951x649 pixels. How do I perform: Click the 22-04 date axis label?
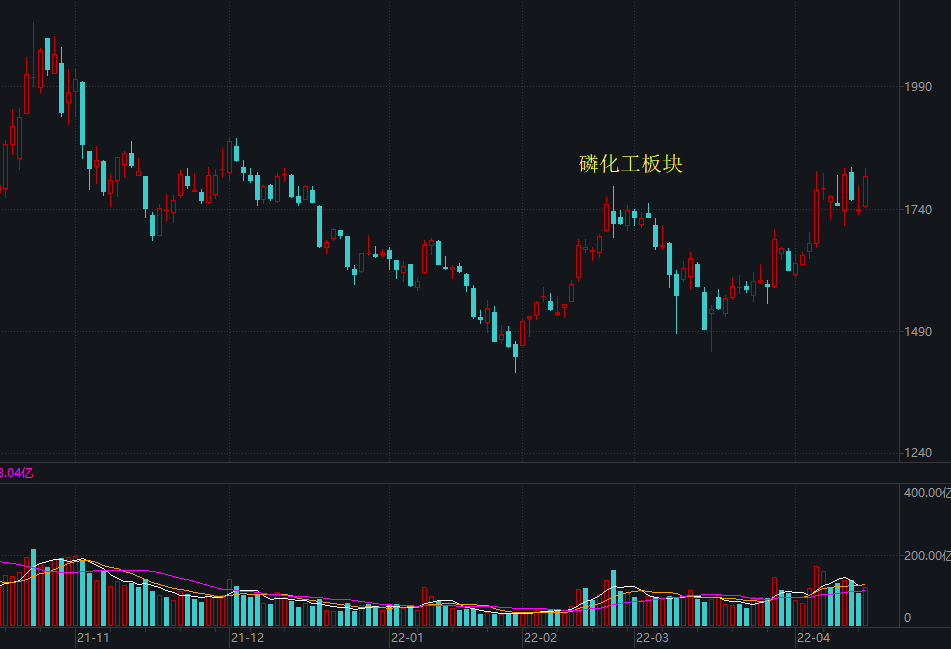[x=813, y=637]
